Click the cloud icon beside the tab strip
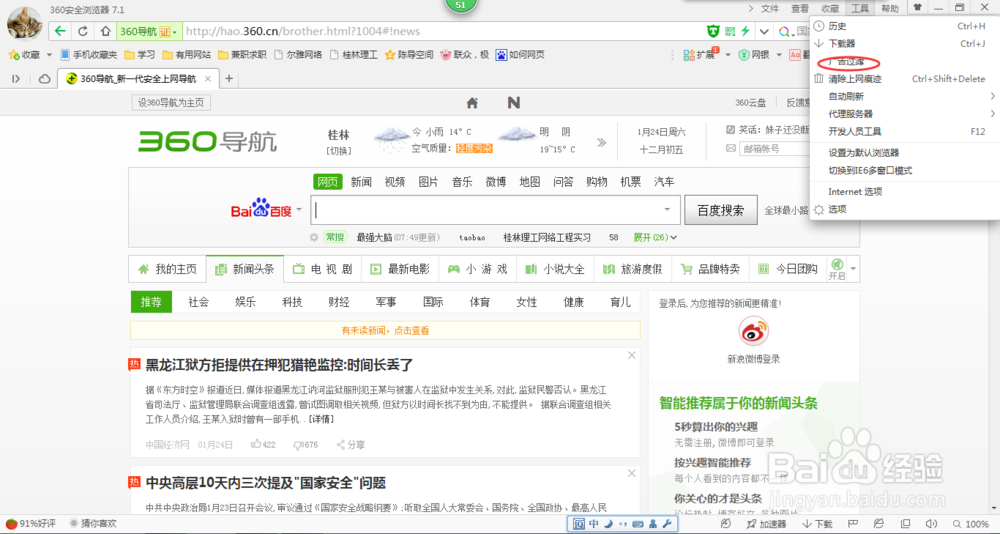The width and height of the screenshot is (1000, 534). (45, 79)
